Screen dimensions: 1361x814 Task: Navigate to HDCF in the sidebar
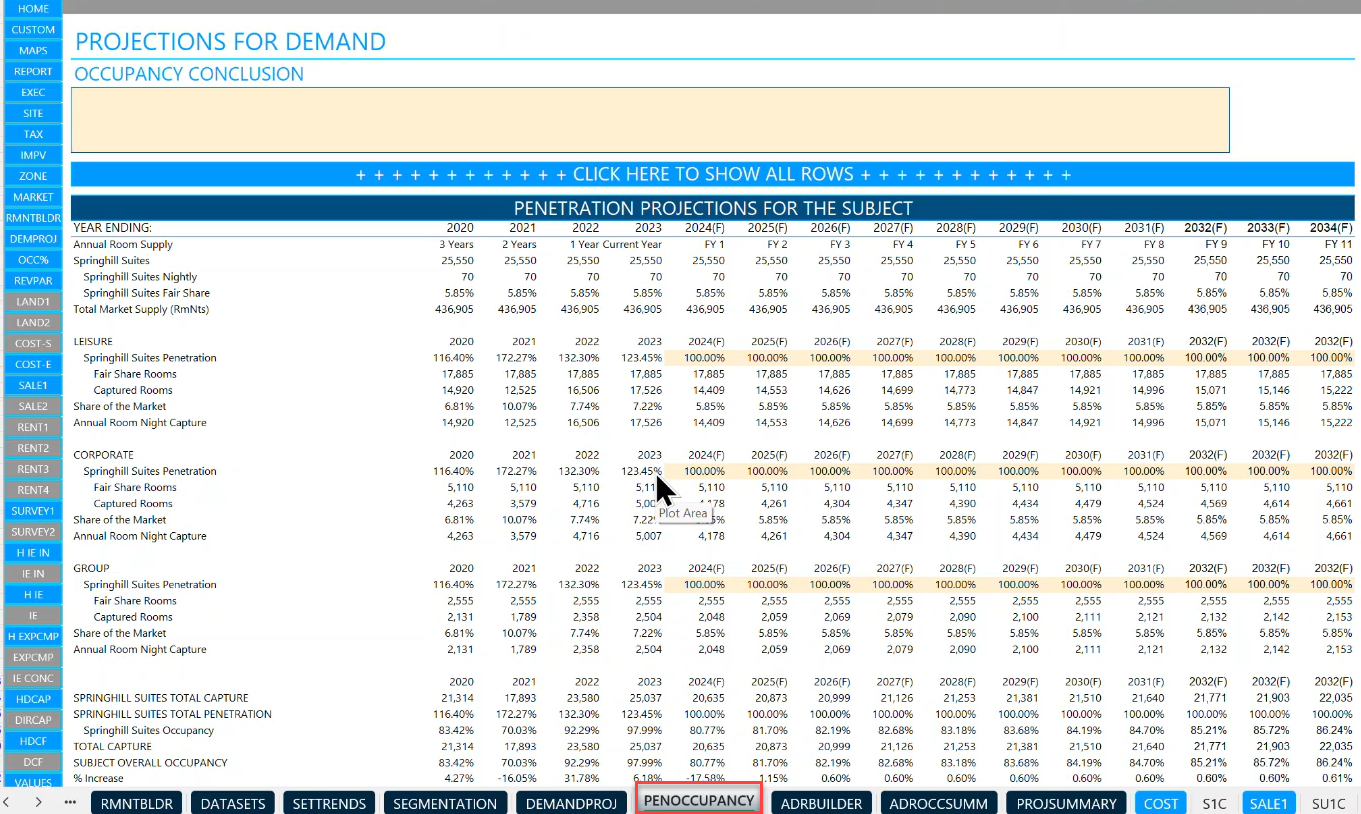[x=33, y=741]
